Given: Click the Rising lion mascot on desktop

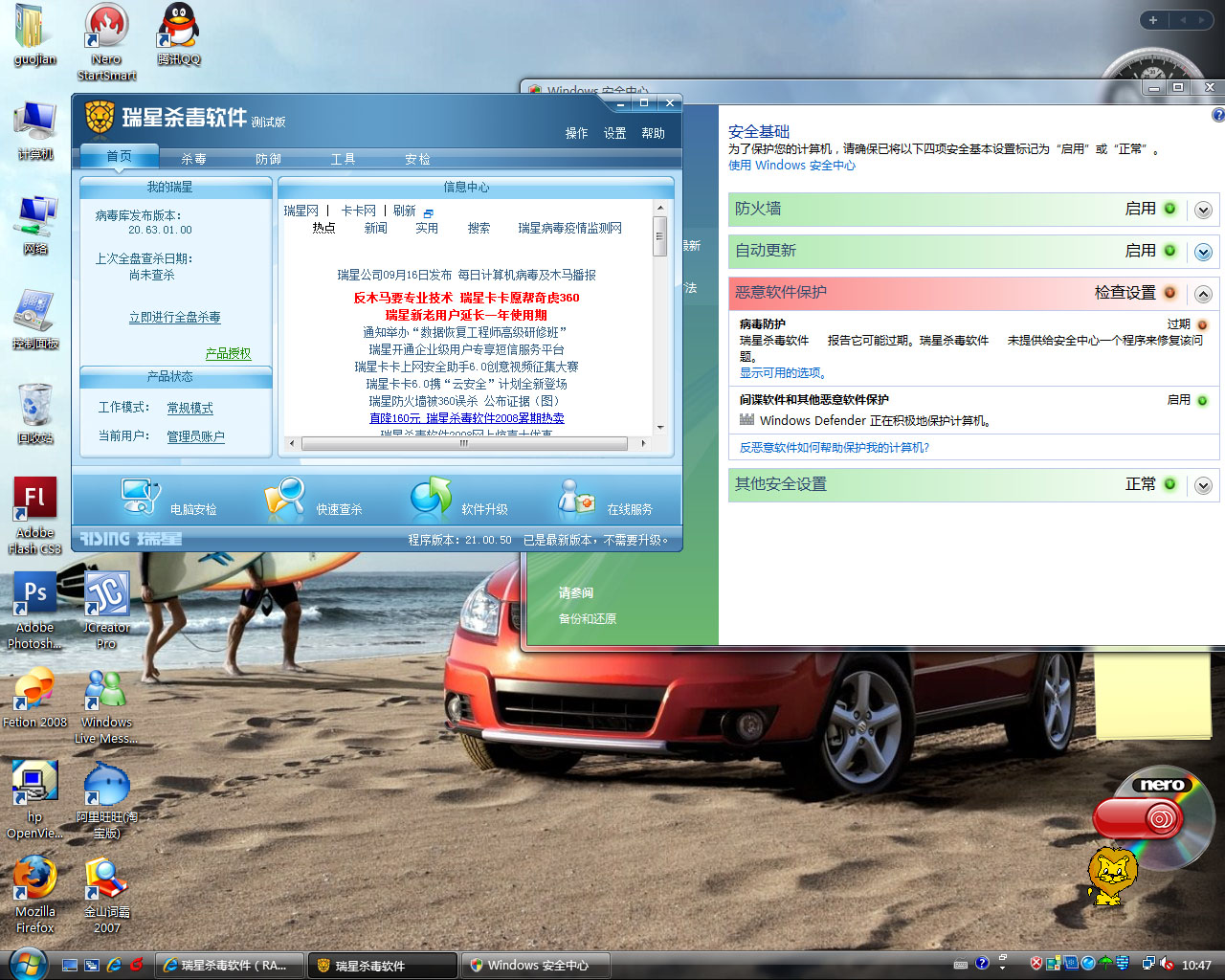Looking at the screenshot, I should click(x=1111, y=875).
